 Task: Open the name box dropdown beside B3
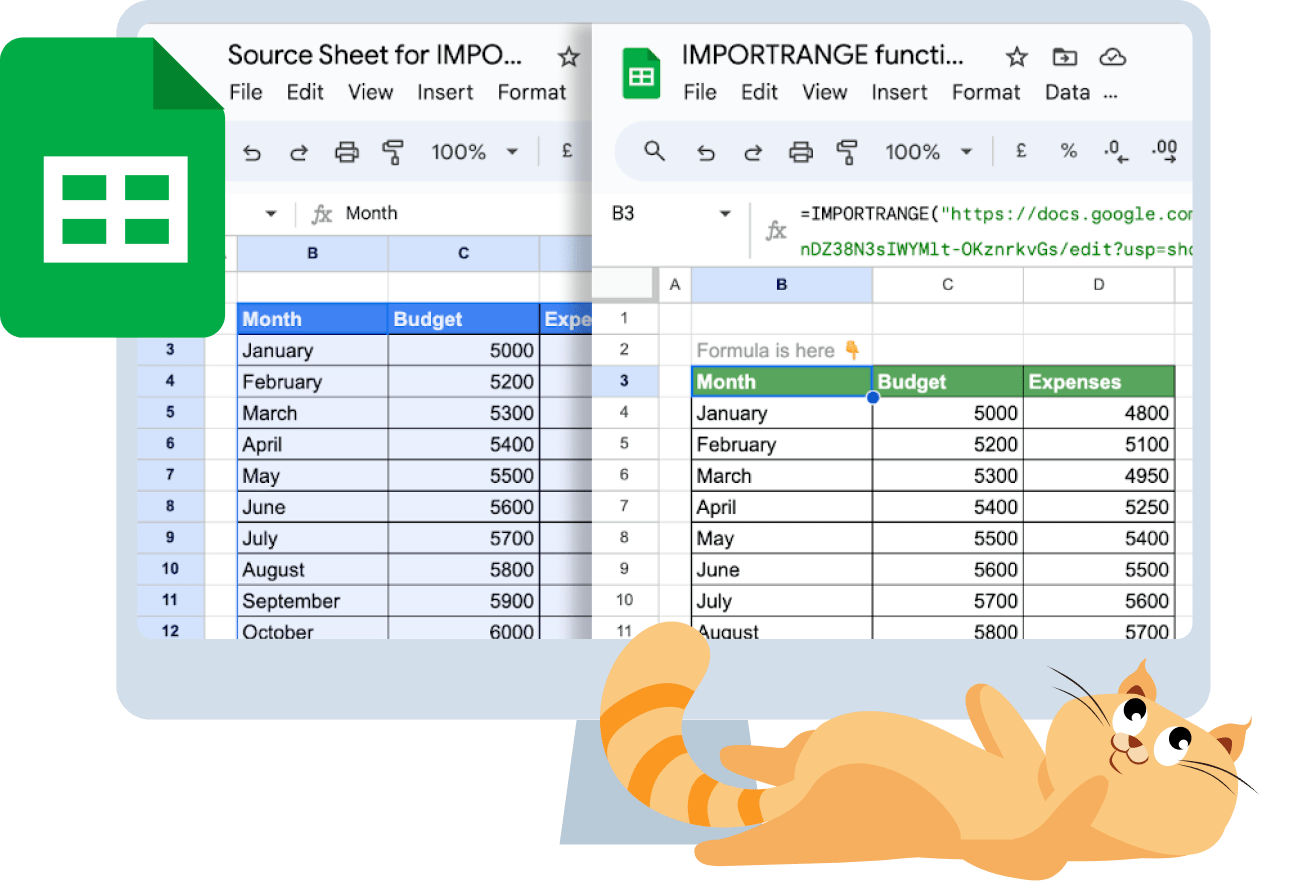point(725,214)
